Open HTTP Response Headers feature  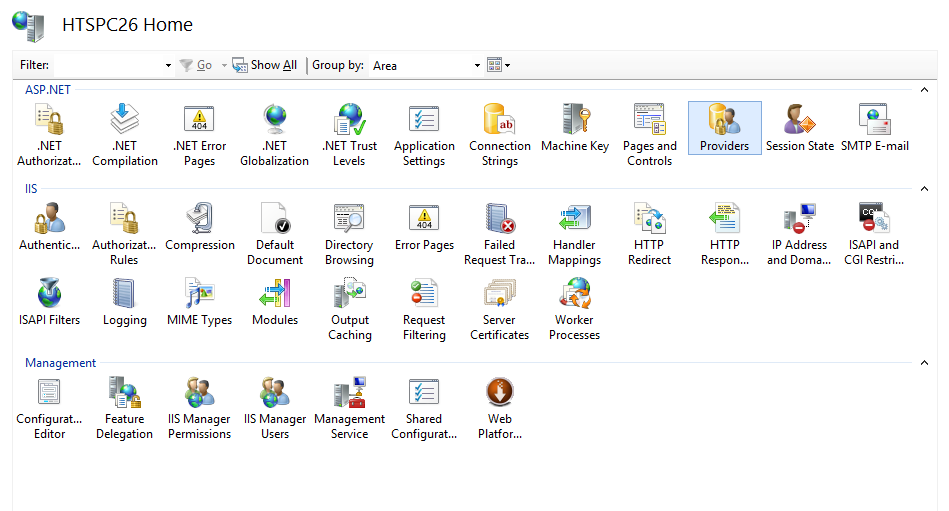(724, 234)
